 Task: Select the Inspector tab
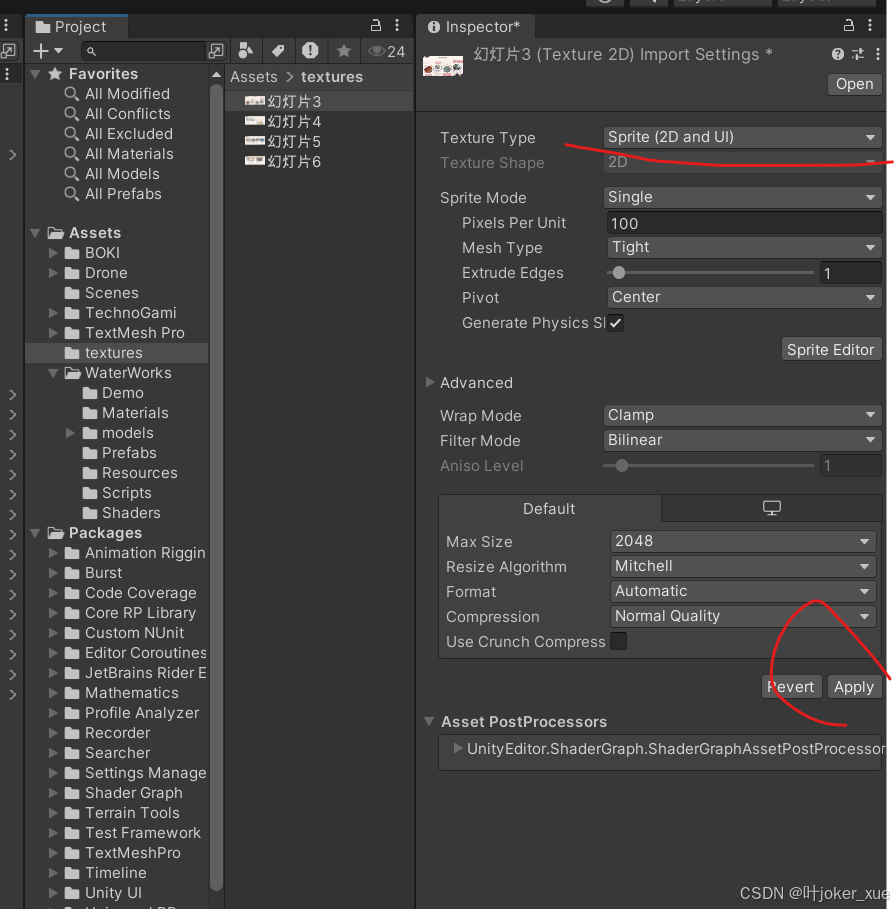coord(476,26)
